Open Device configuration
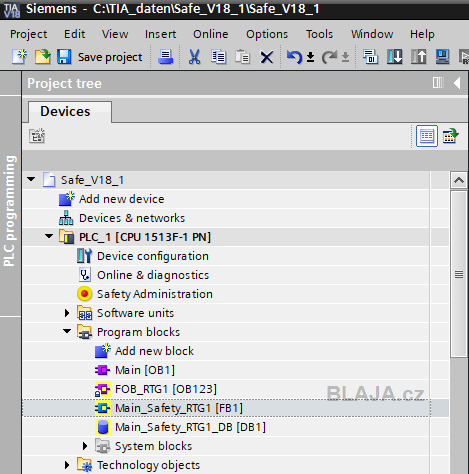 point(153,256)
